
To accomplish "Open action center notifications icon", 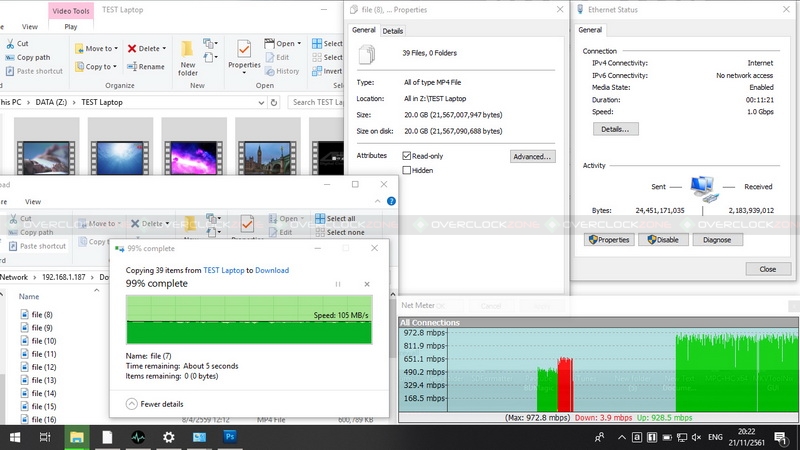I will 780,437.
